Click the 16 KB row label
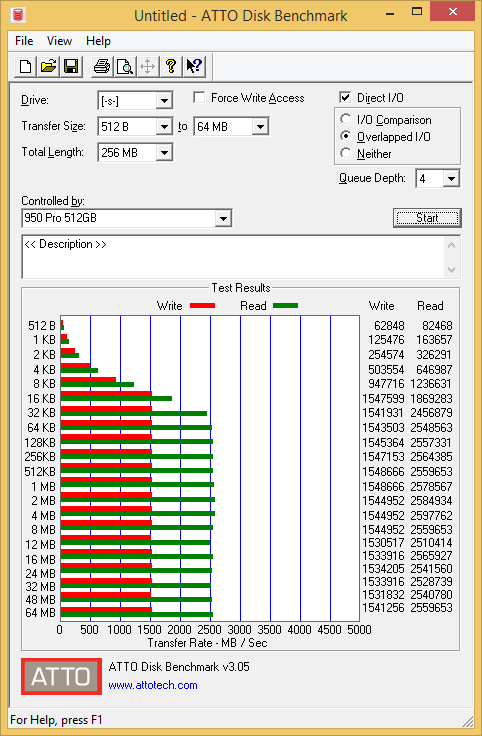 tap(42, 399)
